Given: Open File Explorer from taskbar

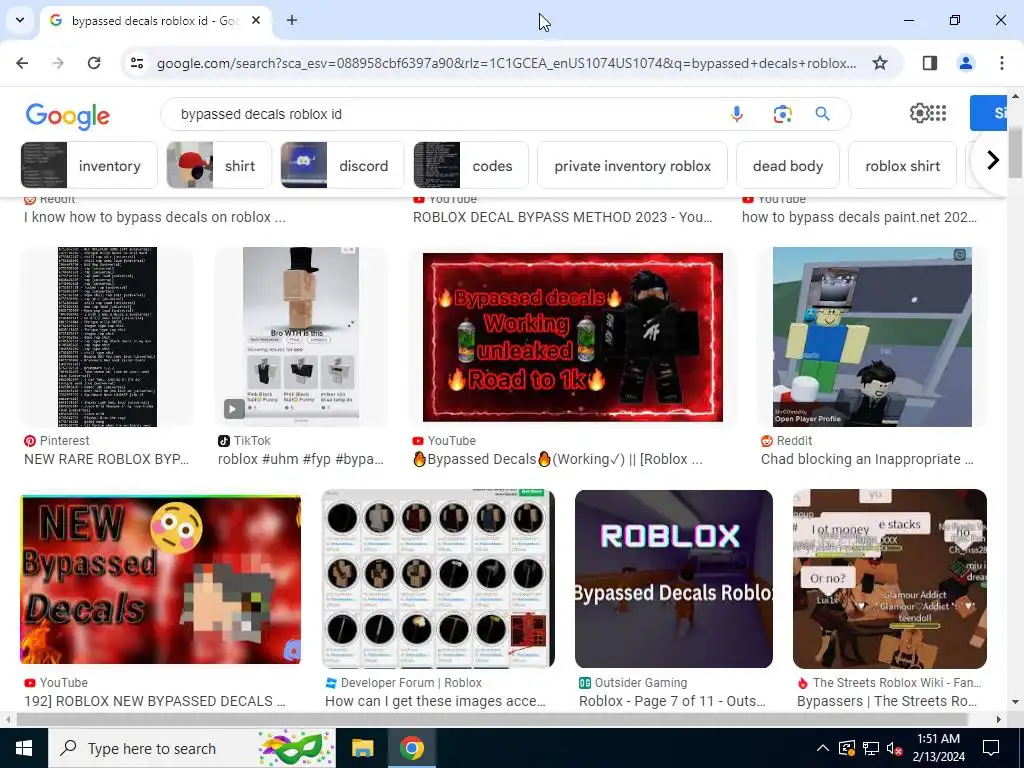Looking at the screenshot, I should [362, 748].
